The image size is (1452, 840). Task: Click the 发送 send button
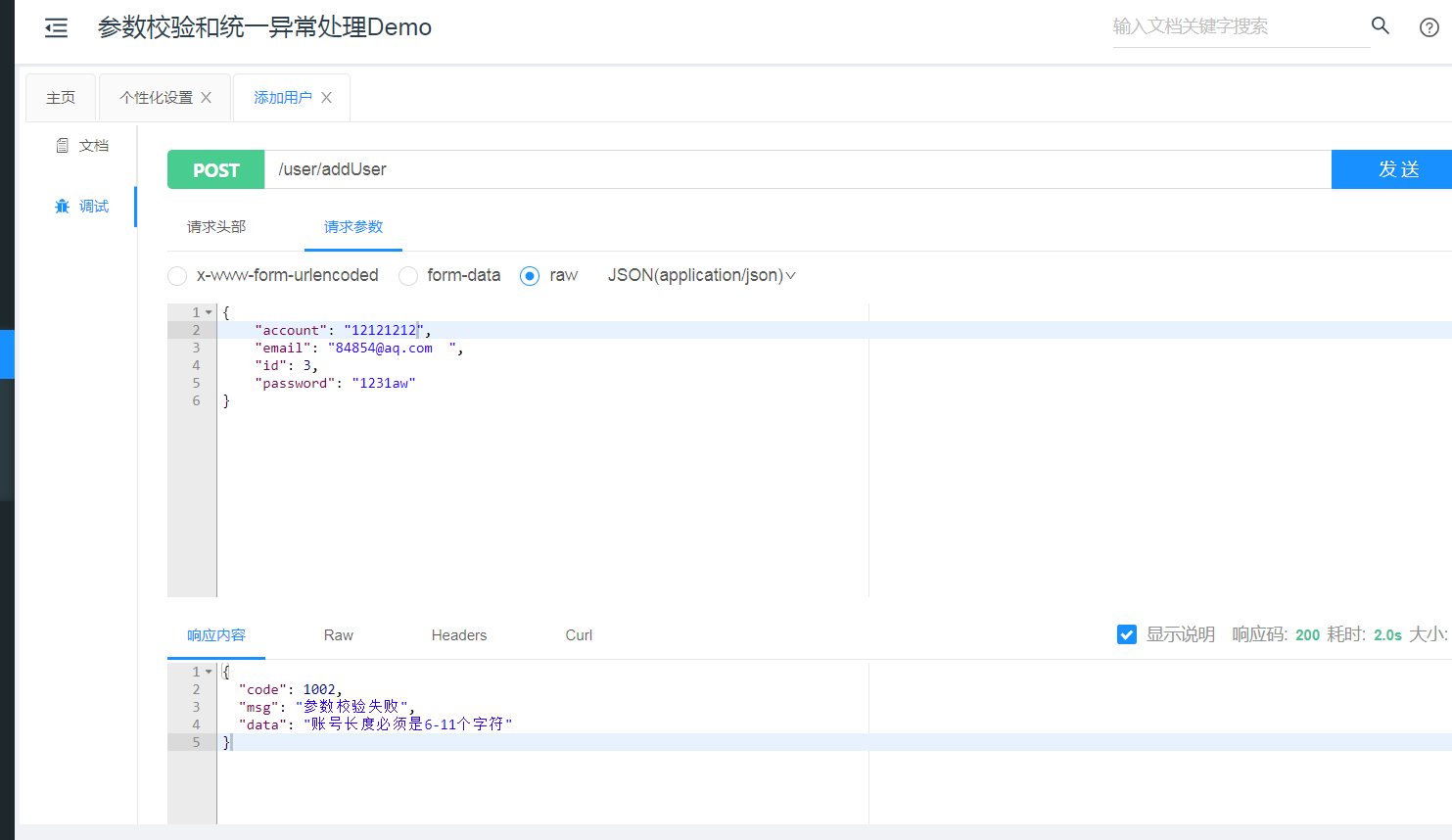click(x=1391, y=169)
